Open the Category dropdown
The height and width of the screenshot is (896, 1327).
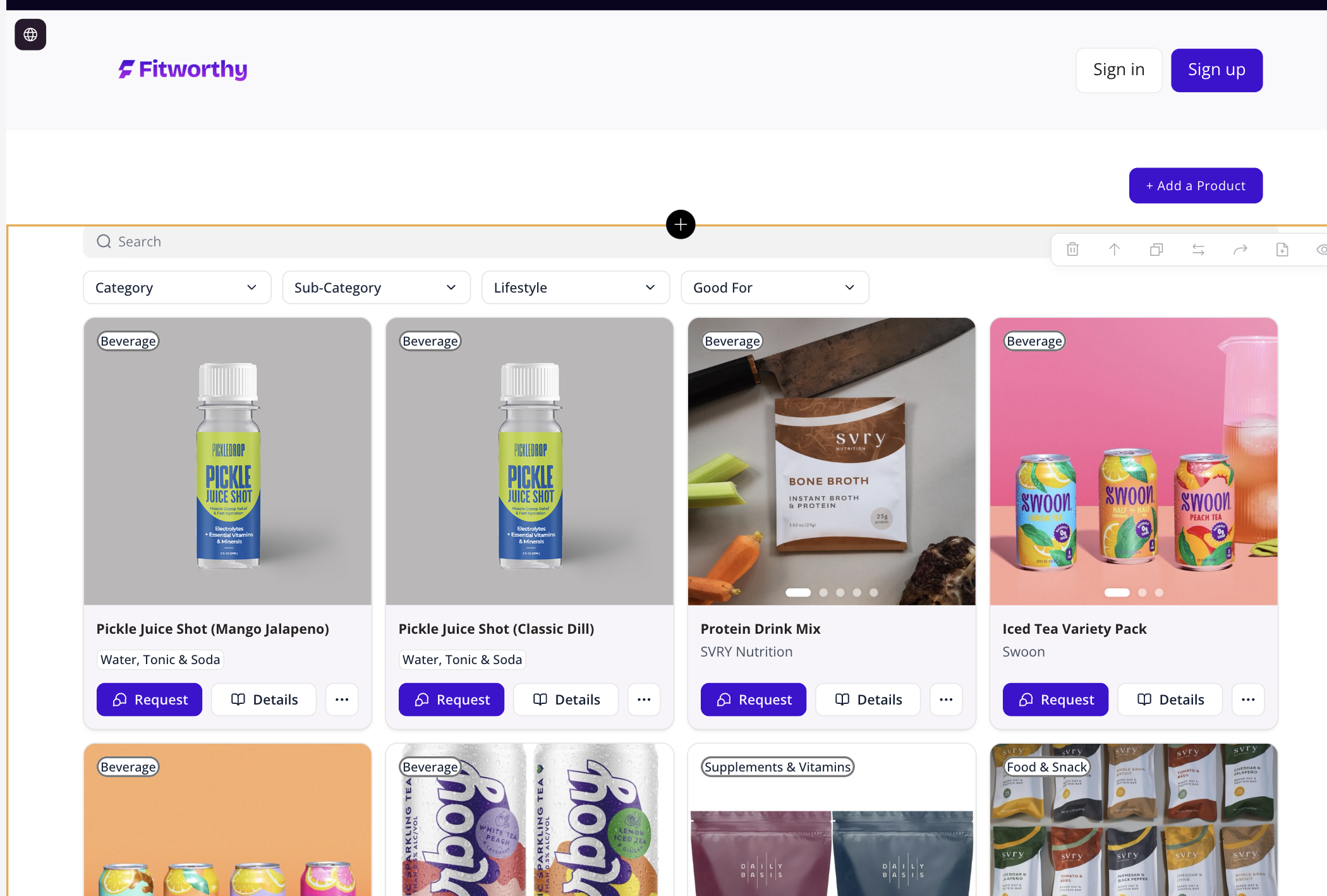pos(177,288)
